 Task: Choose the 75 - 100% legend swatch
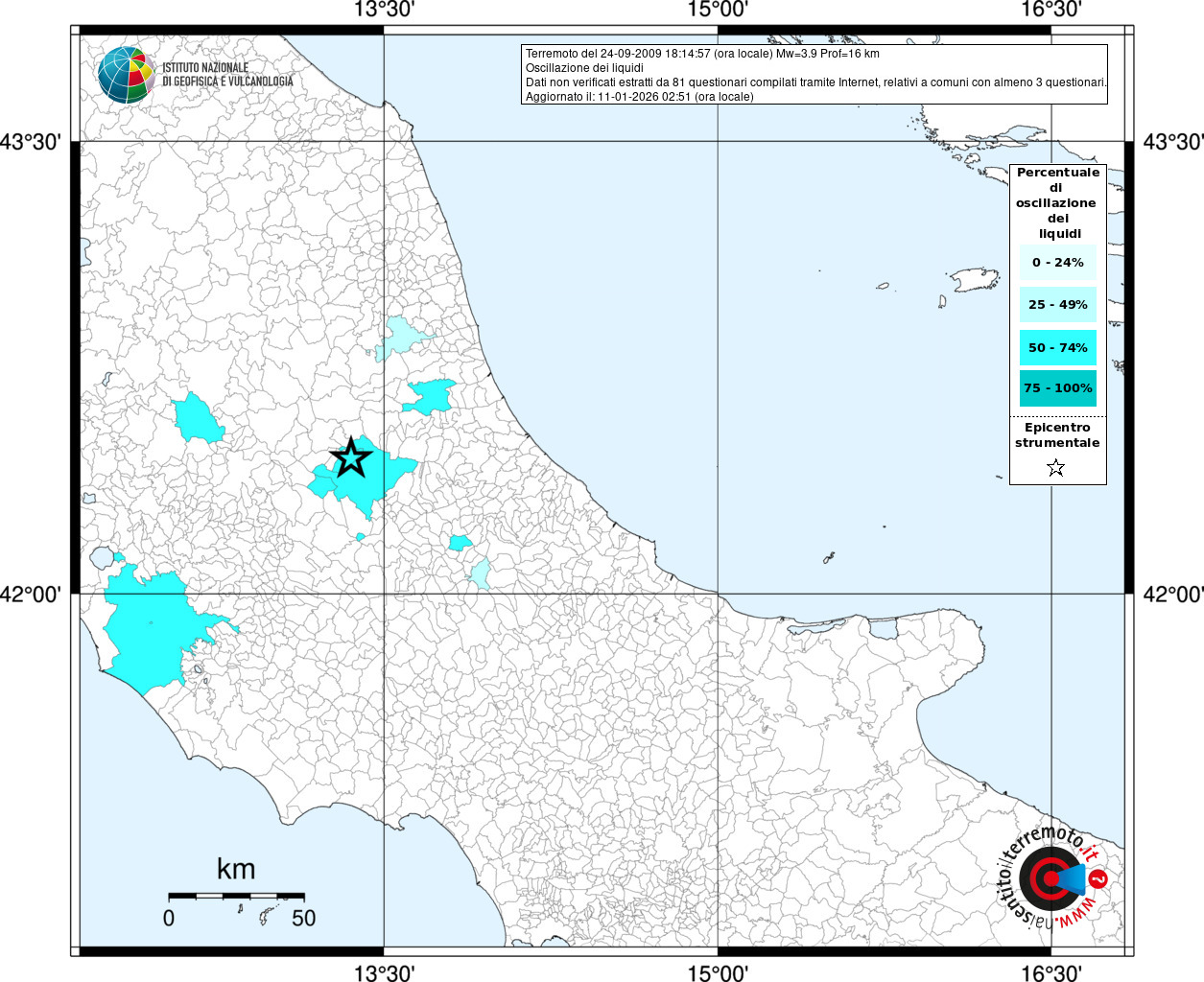1057,388
